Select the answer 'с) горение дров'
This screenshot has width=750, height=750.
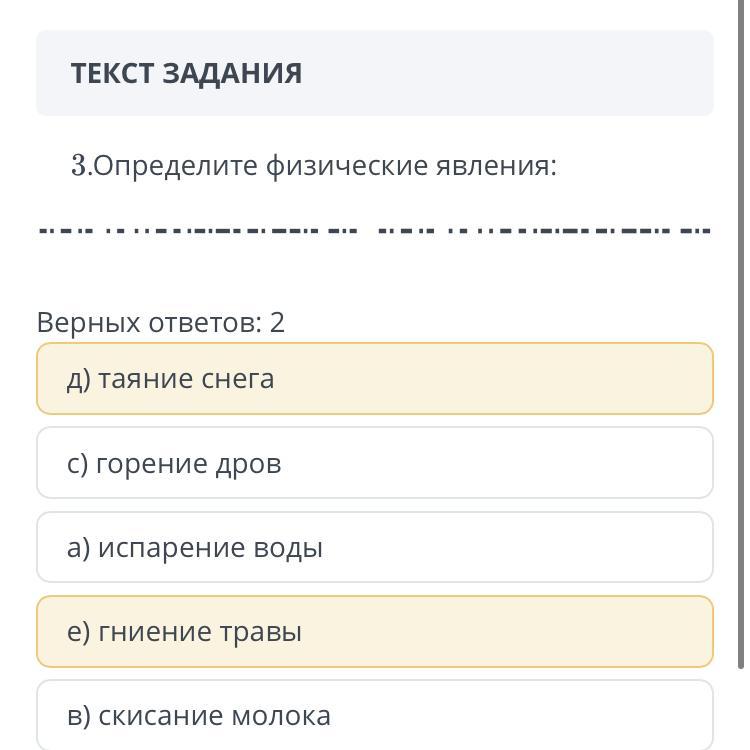point(374,463)
